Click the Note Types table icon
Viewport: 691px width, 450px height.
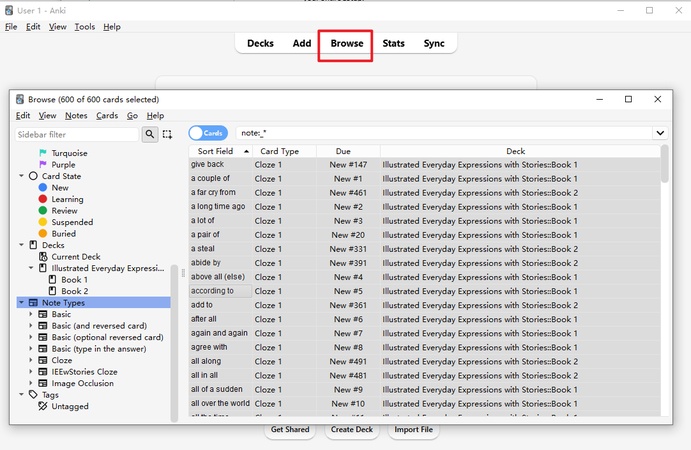coord(33,302)
